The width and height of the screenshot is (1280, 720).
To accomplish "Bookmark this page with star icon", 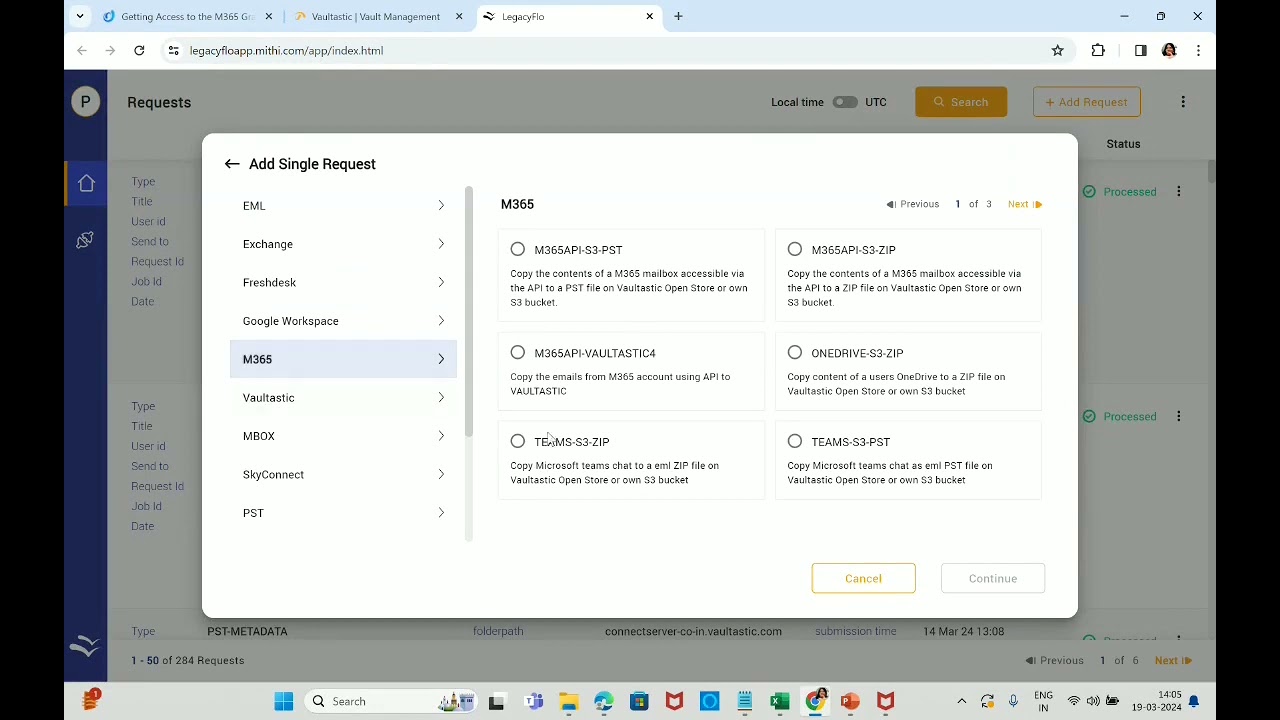I will (1058, 51).
